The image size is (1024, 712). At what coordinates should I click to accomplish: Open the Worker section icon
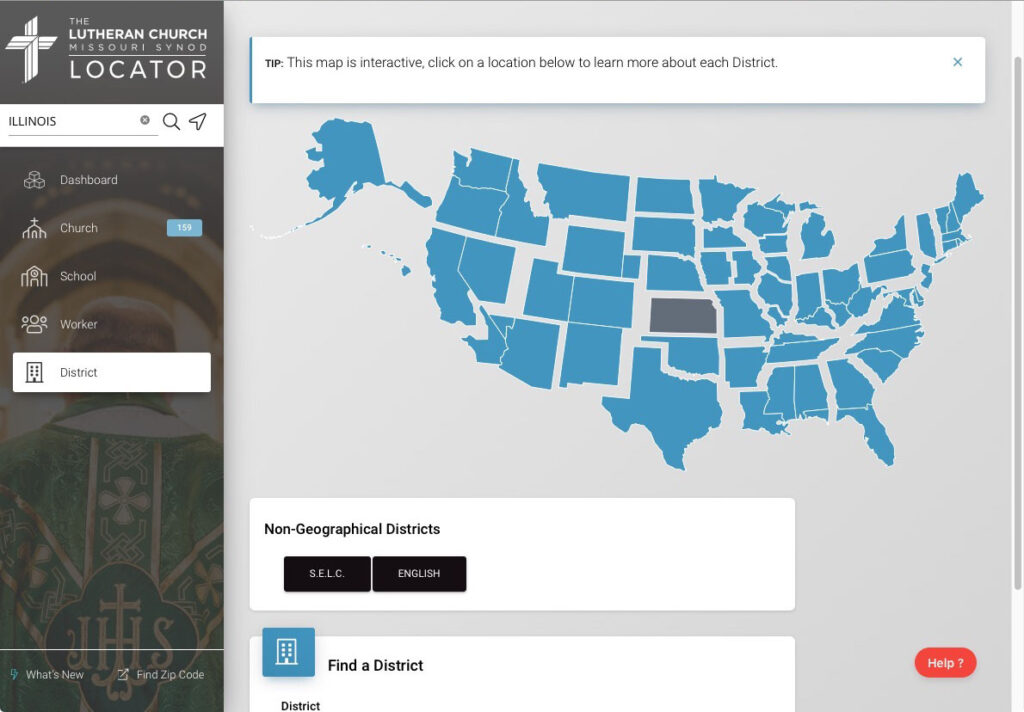click(x=34, y=323)
